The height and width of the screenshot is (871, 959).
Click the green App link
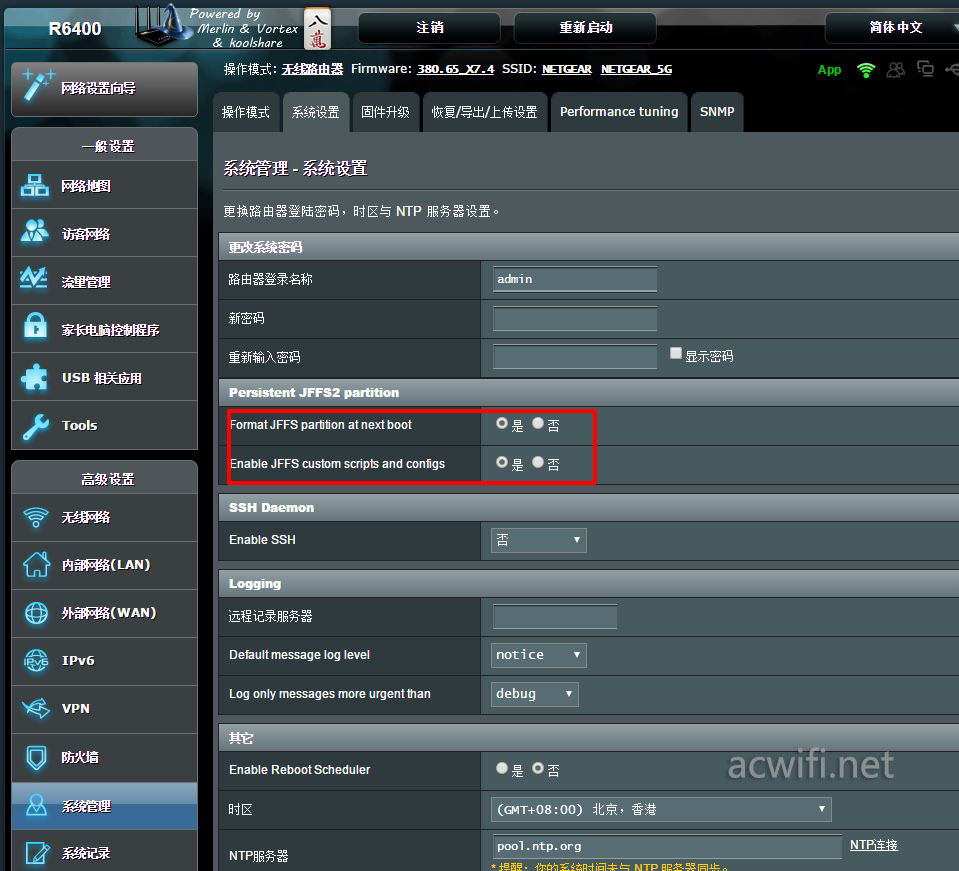coord(829,70)
